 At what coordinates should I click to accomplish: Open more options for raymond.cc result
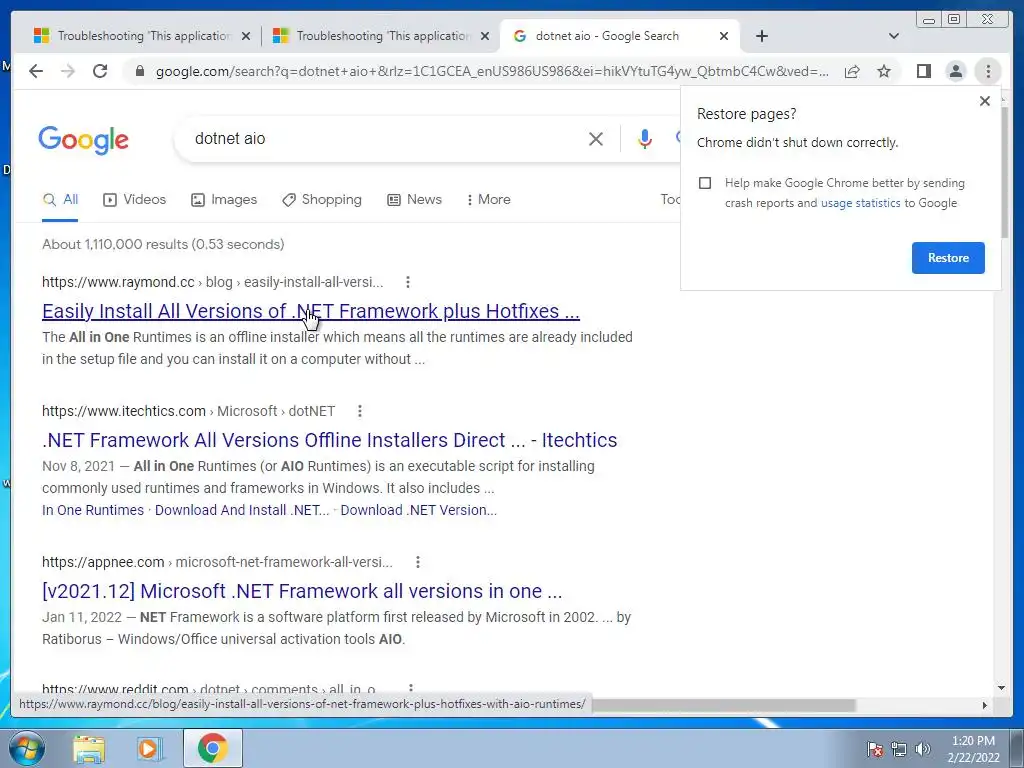(x=408, y=282)
